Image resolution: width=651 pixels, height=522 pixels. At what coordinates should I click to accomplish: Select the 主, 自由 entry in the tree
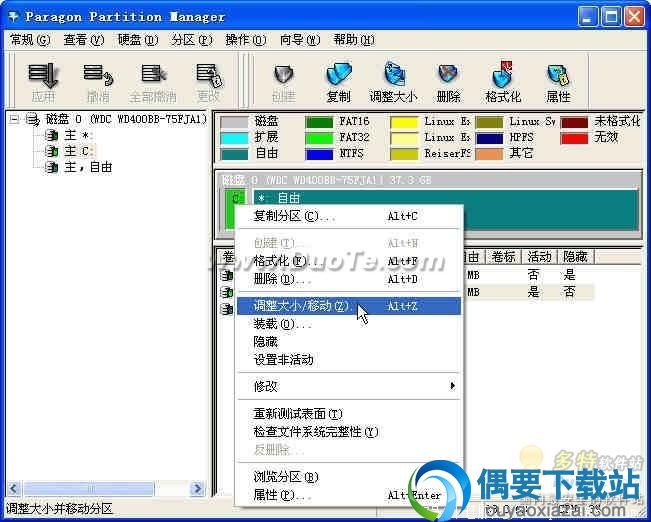pyautogui.click(x=88, y=167)
